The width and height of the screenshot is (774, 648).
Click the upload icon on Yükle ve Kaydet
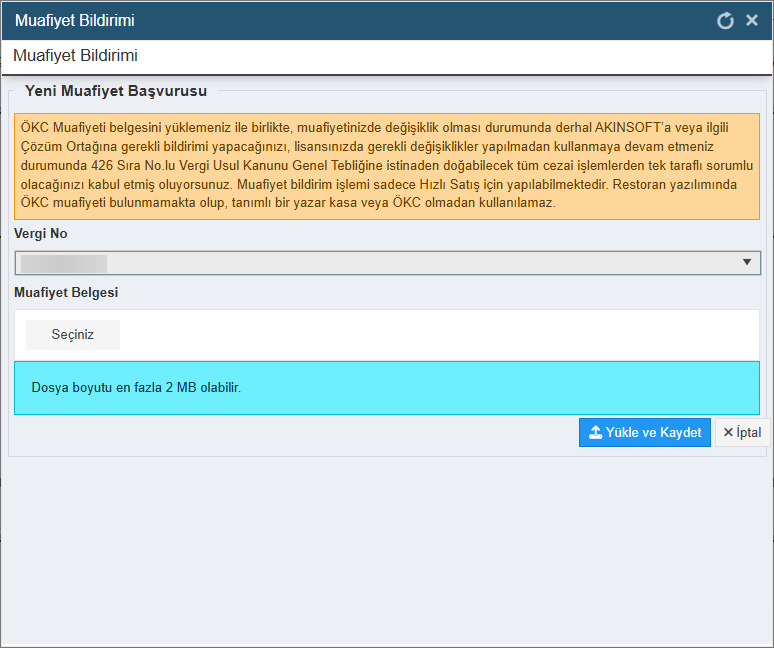tap(595, 432)
